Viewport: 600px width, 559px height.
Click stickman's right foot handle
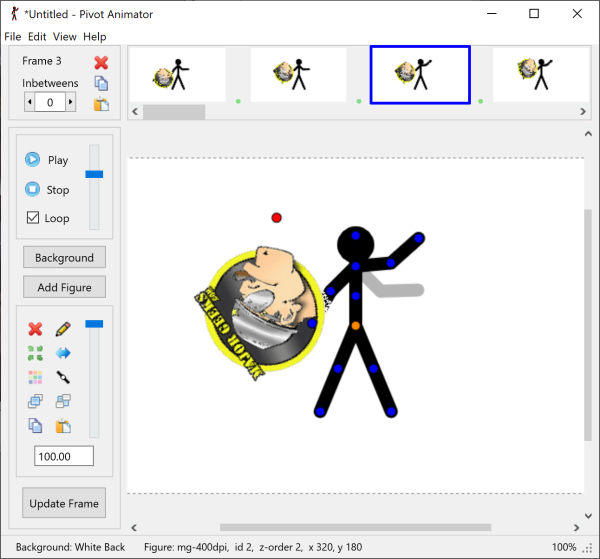click(x=391, y=412)
